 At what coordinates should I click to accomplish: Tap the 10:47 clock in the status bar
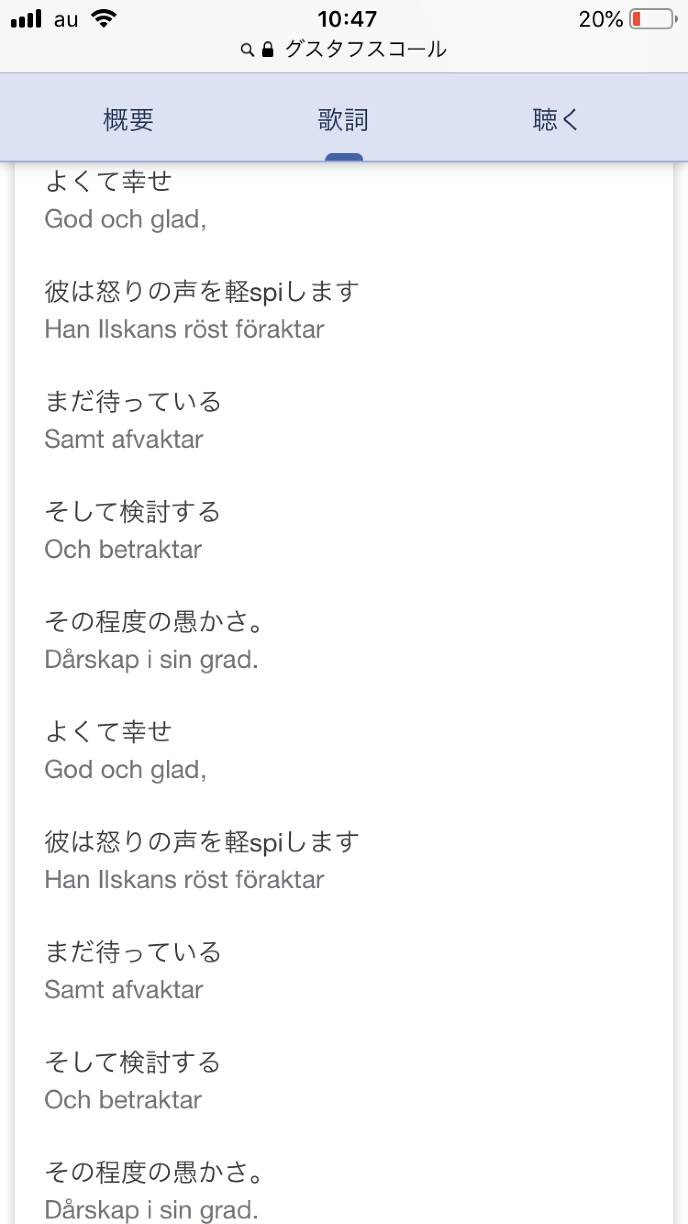[x=347, y=19]
